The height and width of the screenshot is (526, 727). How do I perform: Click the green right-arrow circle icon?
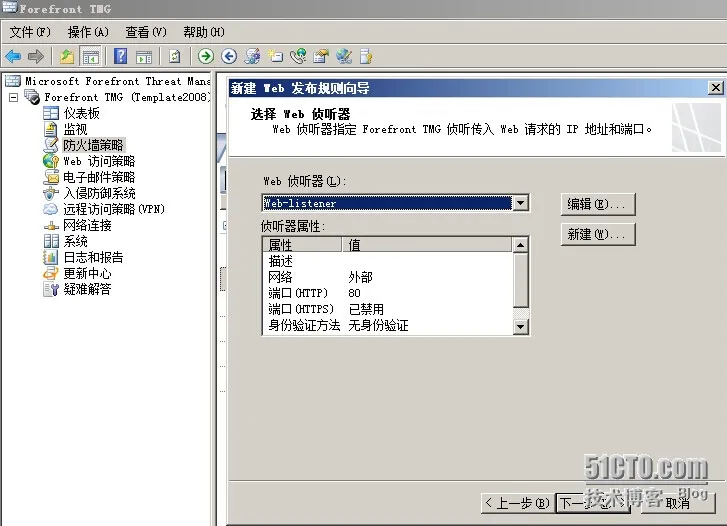(x=206, y=57)
